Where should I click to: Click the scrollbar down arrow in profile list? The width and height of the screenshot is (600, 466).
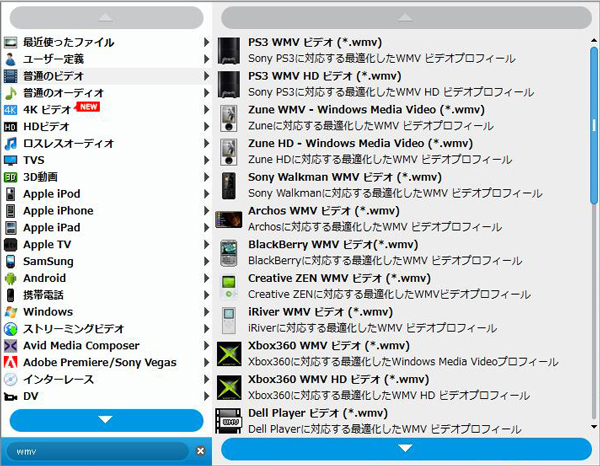coord(594,427)
